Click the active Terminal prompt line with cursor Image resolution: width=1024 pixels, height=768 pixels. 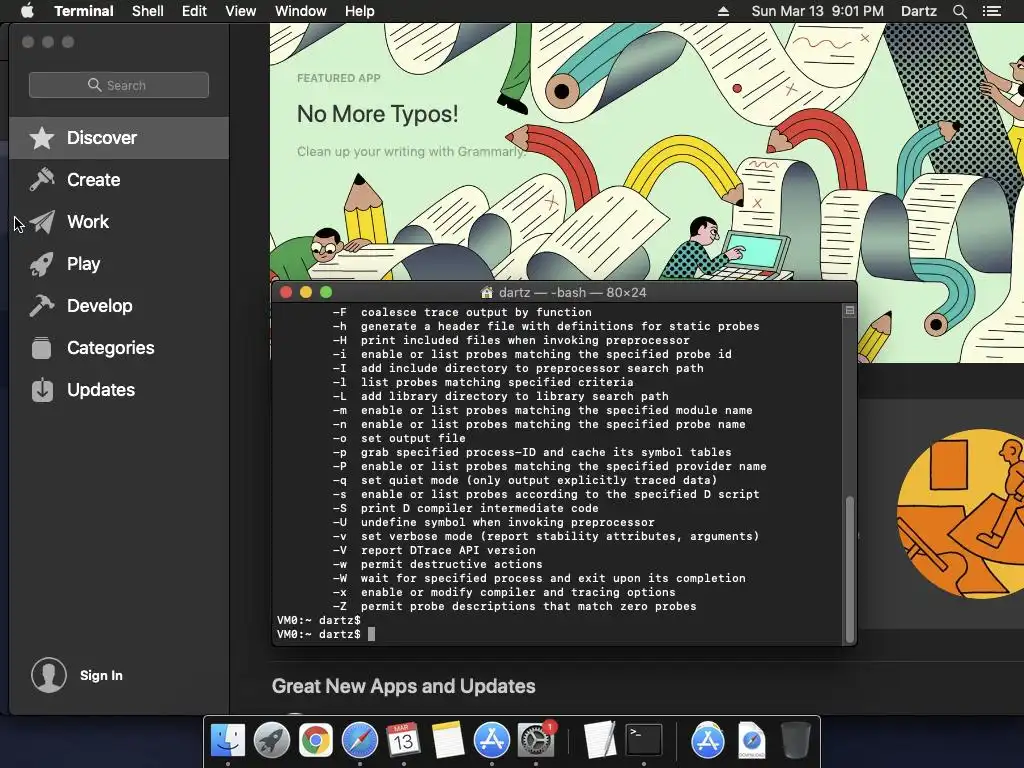[x=327, y=634]
